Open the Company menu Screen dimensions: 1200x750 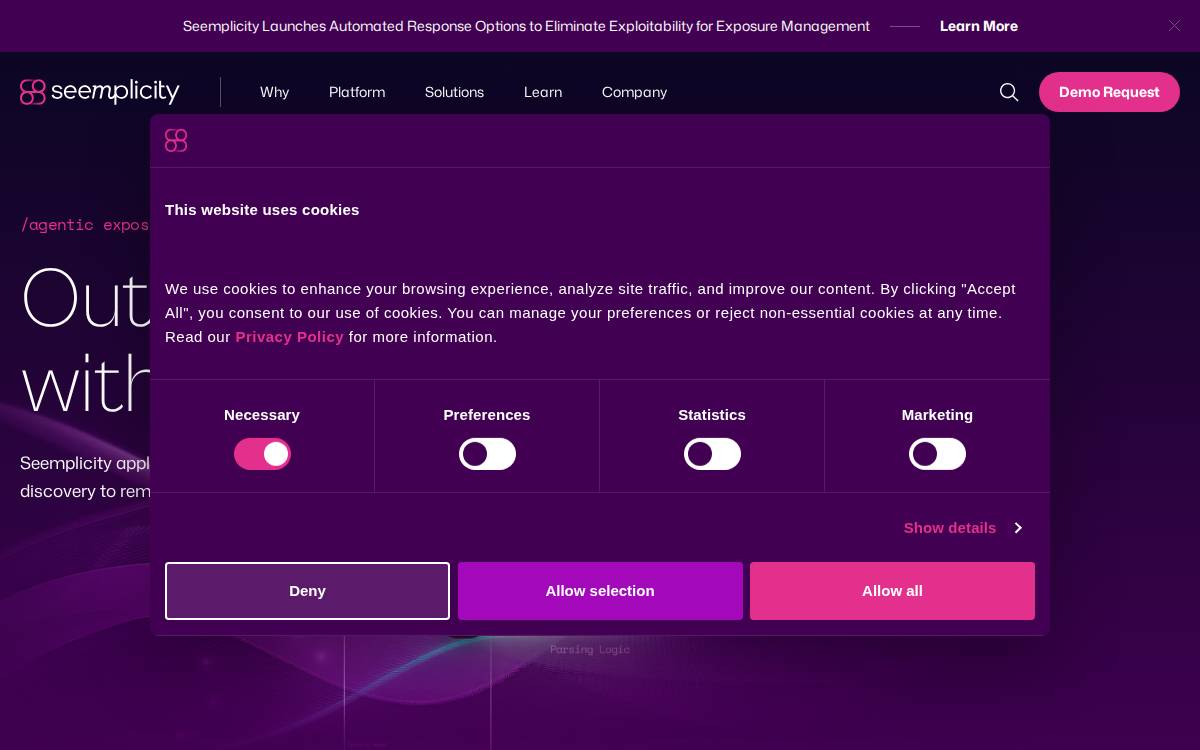[634, 92]
